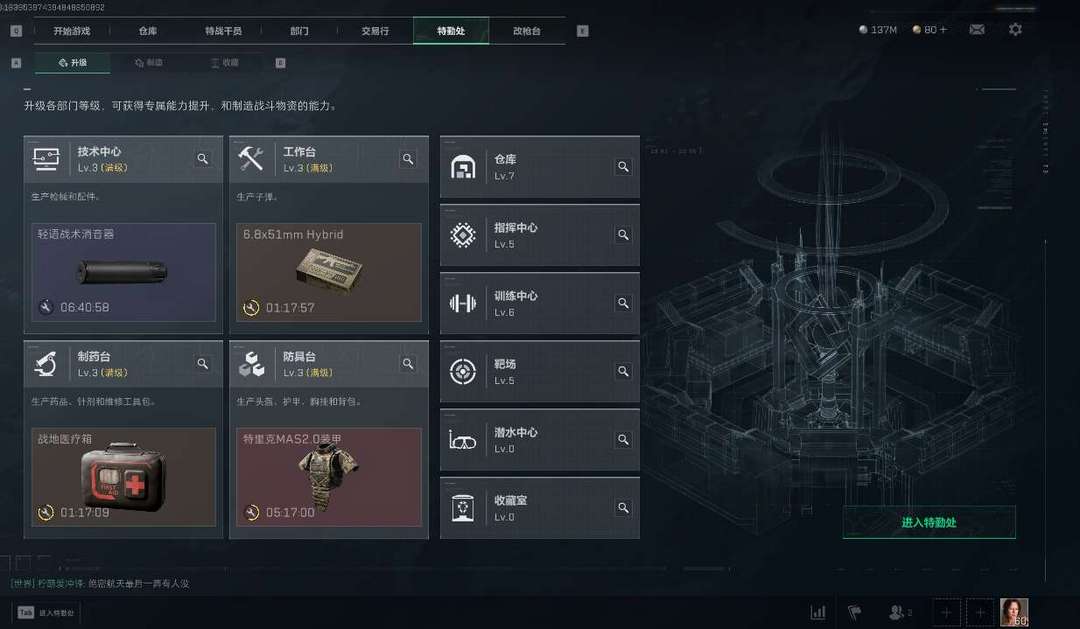This screenshot has height=629, width=1080.
Task: Switch to the 改枪台 tab
Action: (x=527, y=31)
